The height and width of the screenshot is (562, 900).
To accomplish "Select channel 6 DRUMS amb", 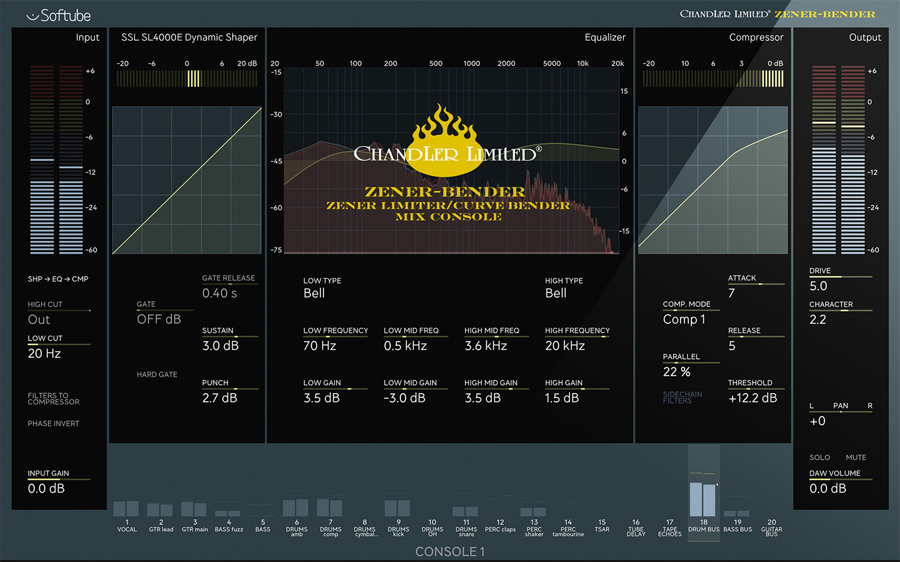I will pyautogui.click(x=296, y=528).
